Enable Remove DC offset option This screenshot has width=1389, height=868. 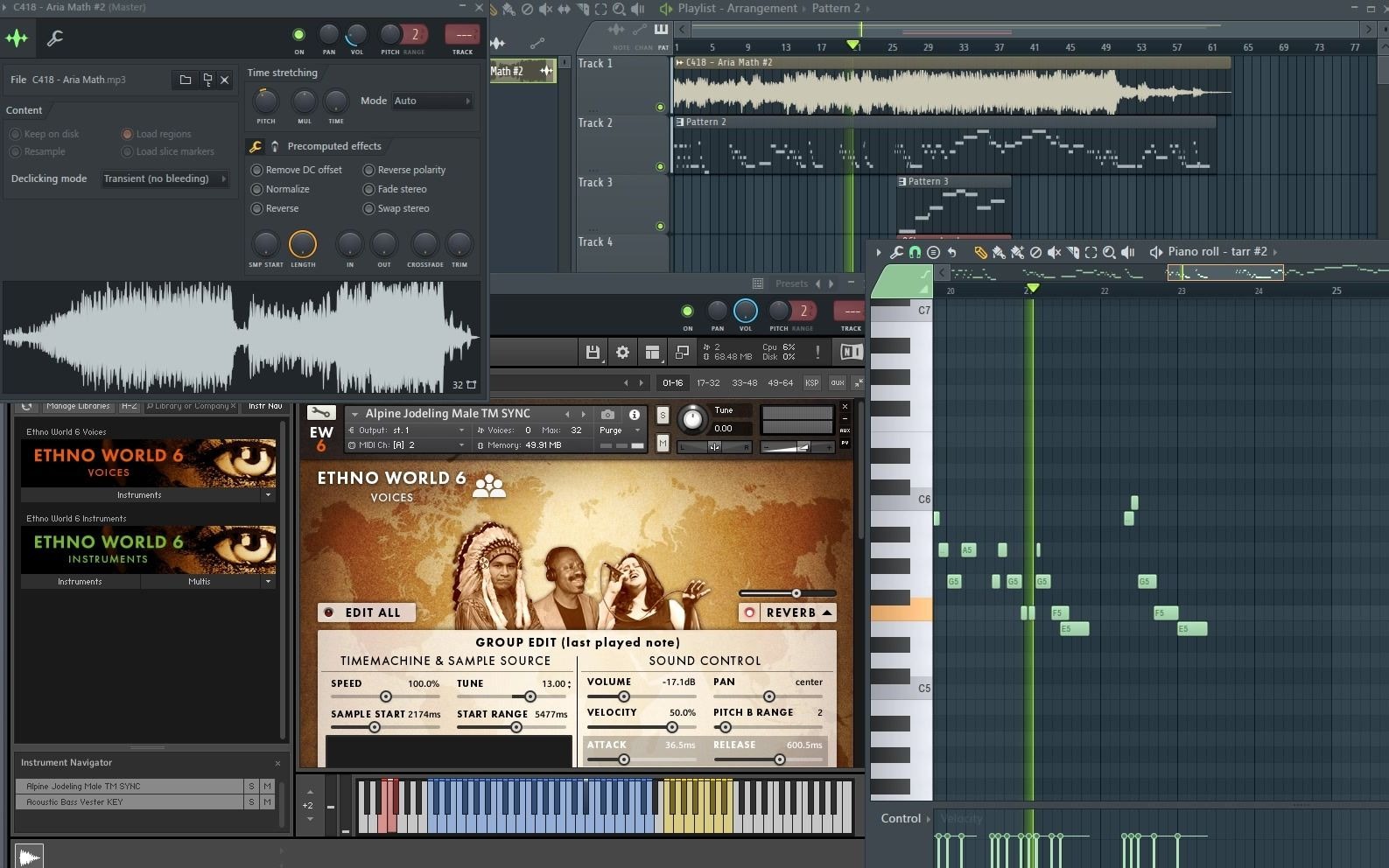coord(297,170)
